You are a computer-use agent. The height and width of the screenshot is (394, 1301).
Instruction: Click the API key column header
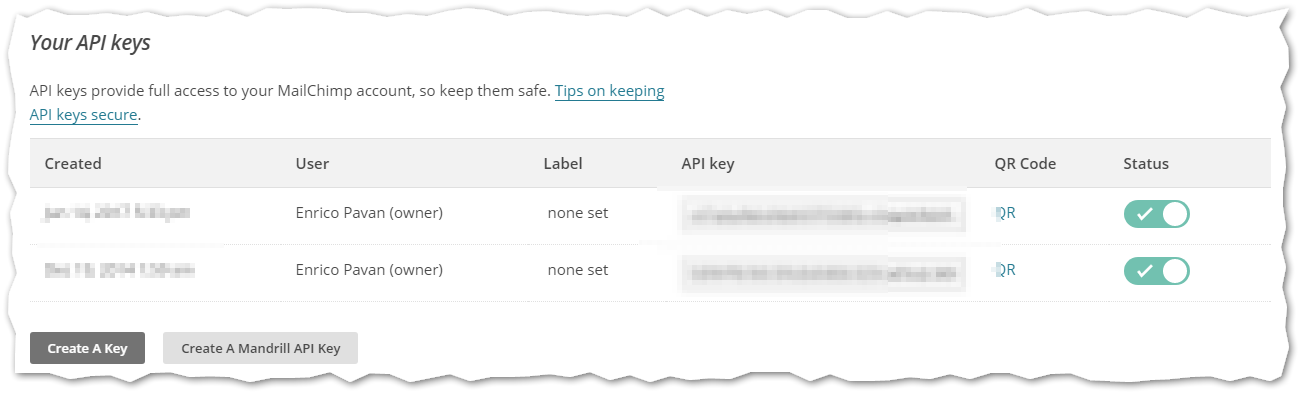click(x=708, y=164)
